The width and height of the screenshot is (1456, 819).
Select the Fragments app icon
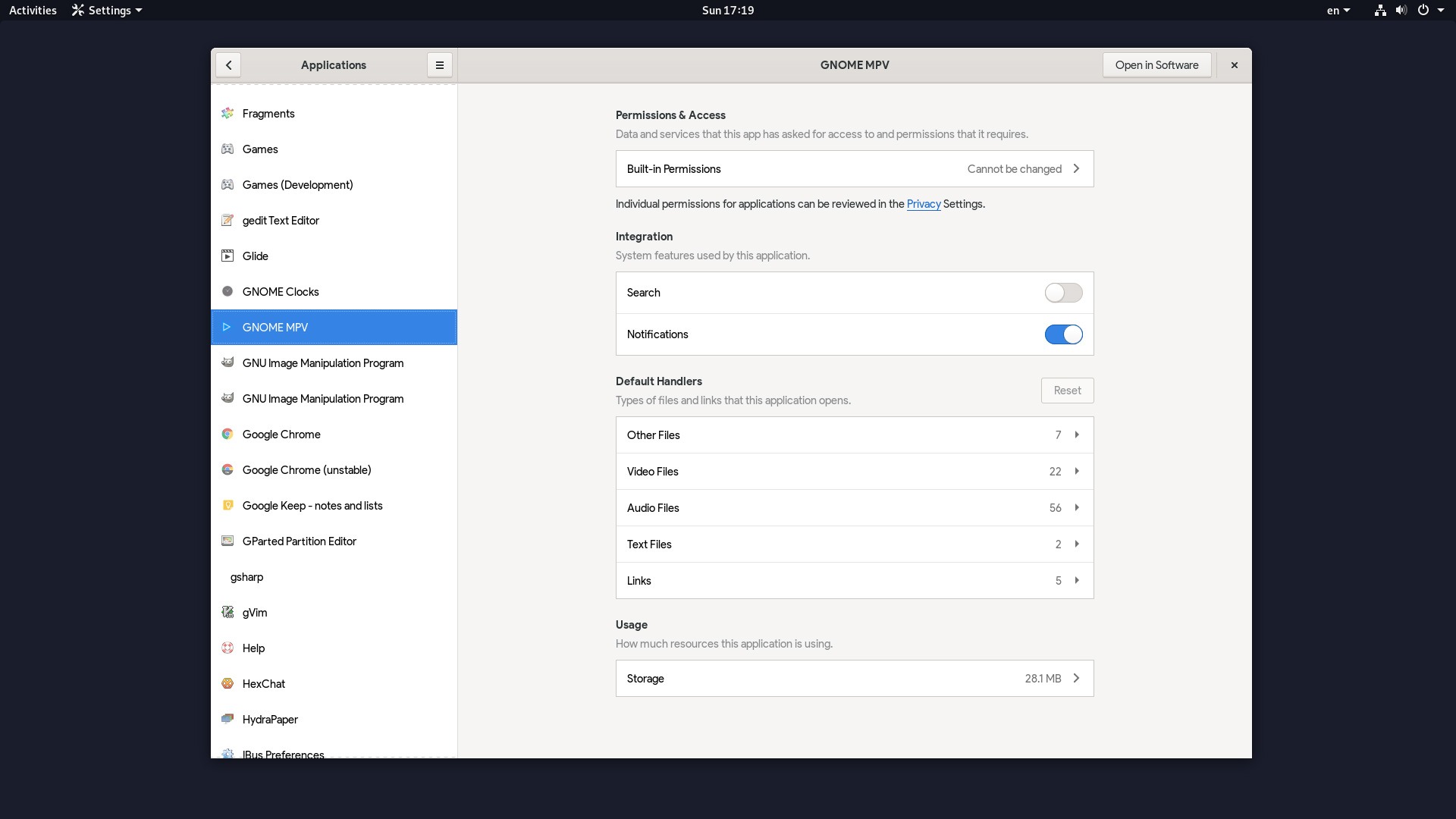227,114
